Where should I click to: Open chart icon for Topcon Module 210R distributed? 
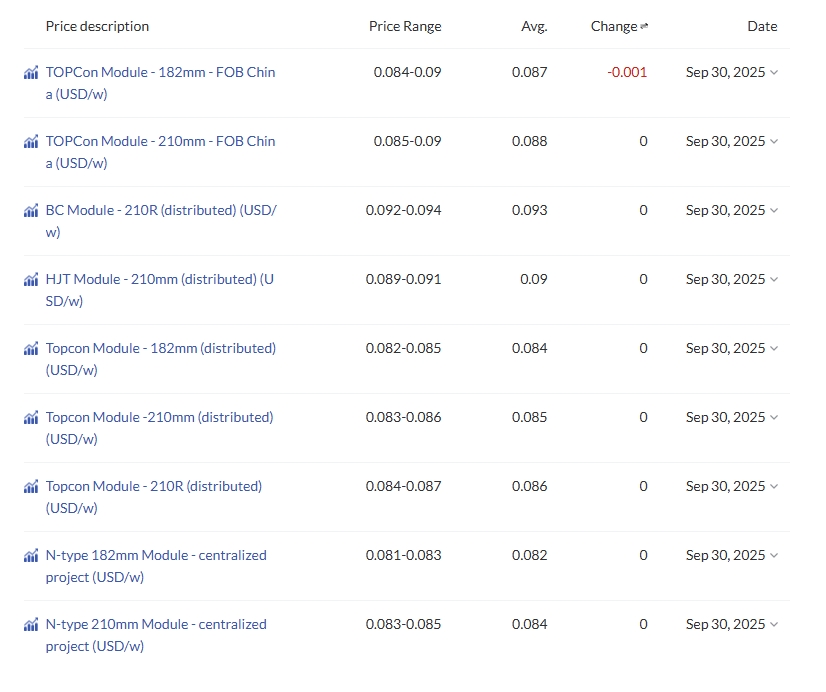[x=31, y=487]
